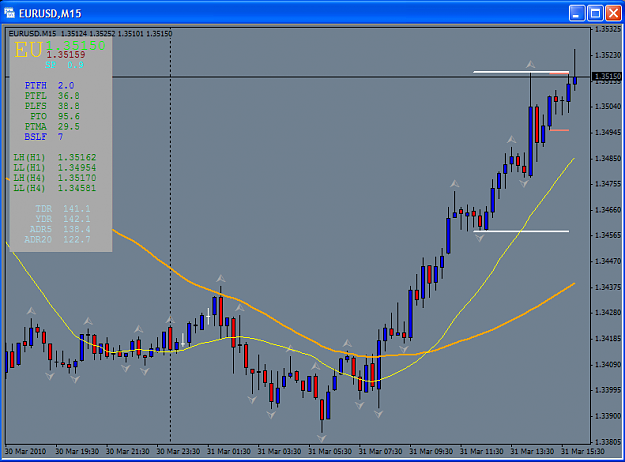Click the 1.34280 price axis label

608,313
